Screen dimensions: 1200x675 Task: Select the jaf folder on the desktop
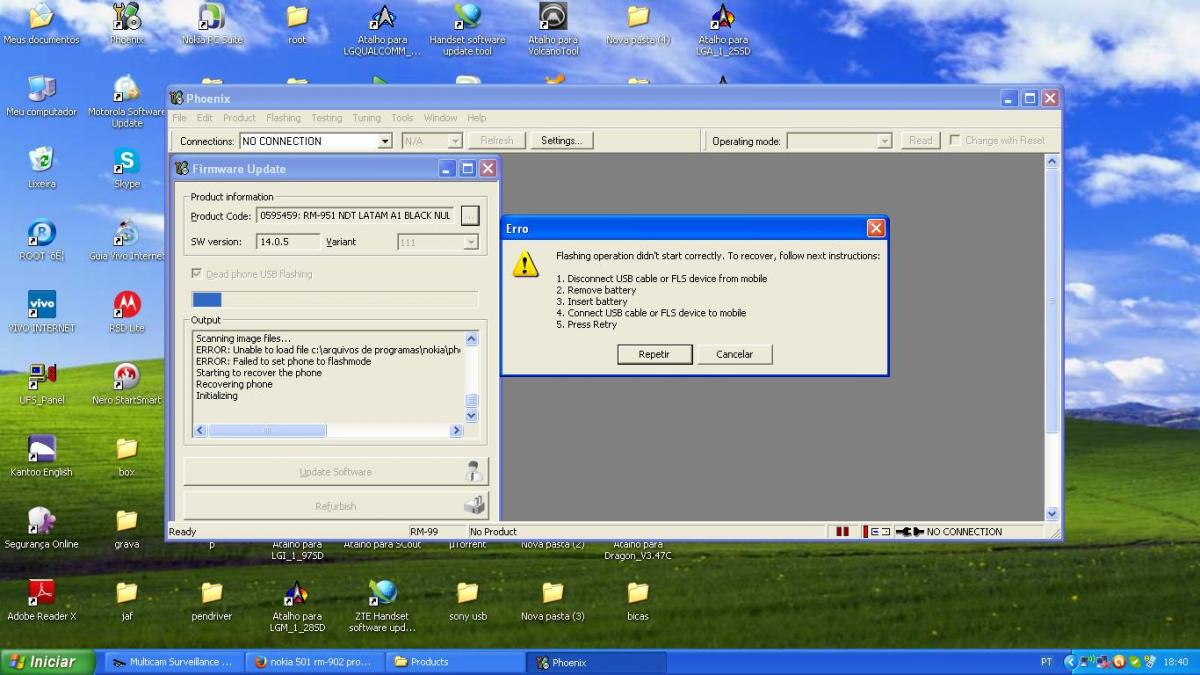[x=127, y=600]
